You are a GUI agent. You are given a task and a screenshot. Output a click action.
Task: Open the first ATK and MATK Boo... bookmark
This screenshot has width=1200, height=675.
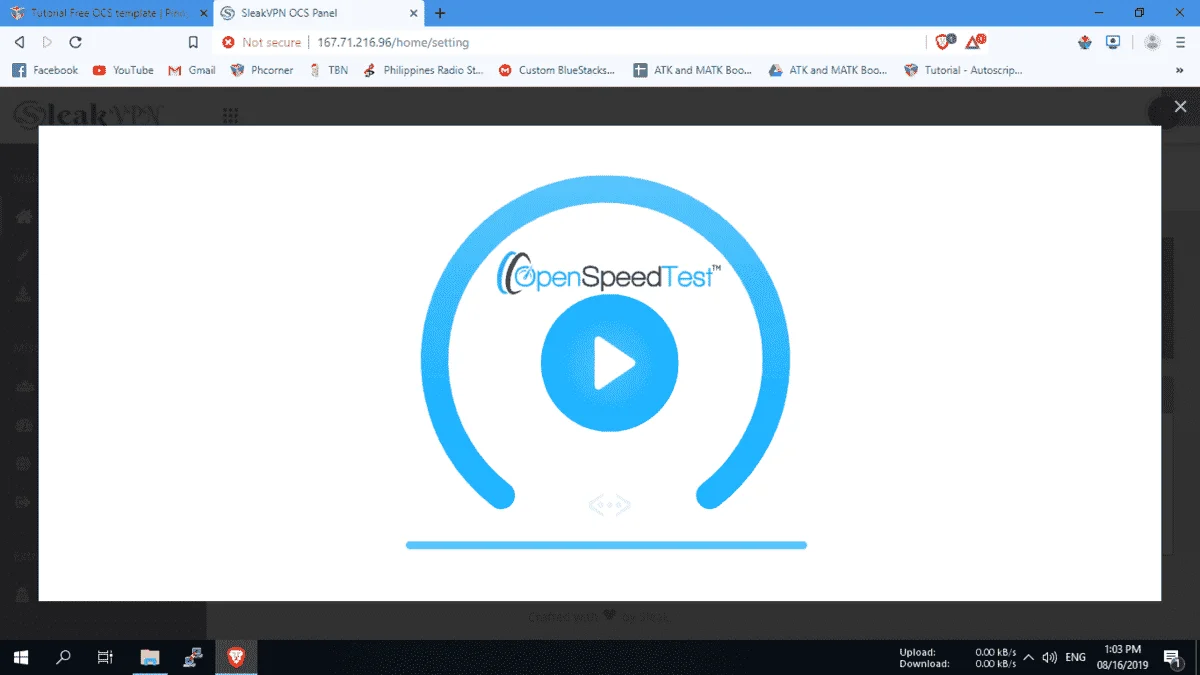[x=692, y=70]
